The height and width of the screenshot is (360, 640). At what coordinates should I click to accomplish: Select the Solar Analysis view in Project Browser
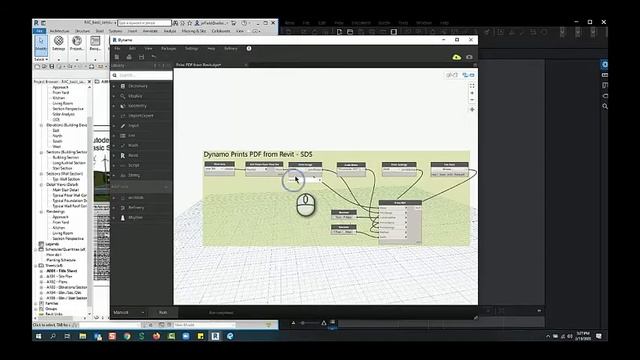click(x=63, y=114)
